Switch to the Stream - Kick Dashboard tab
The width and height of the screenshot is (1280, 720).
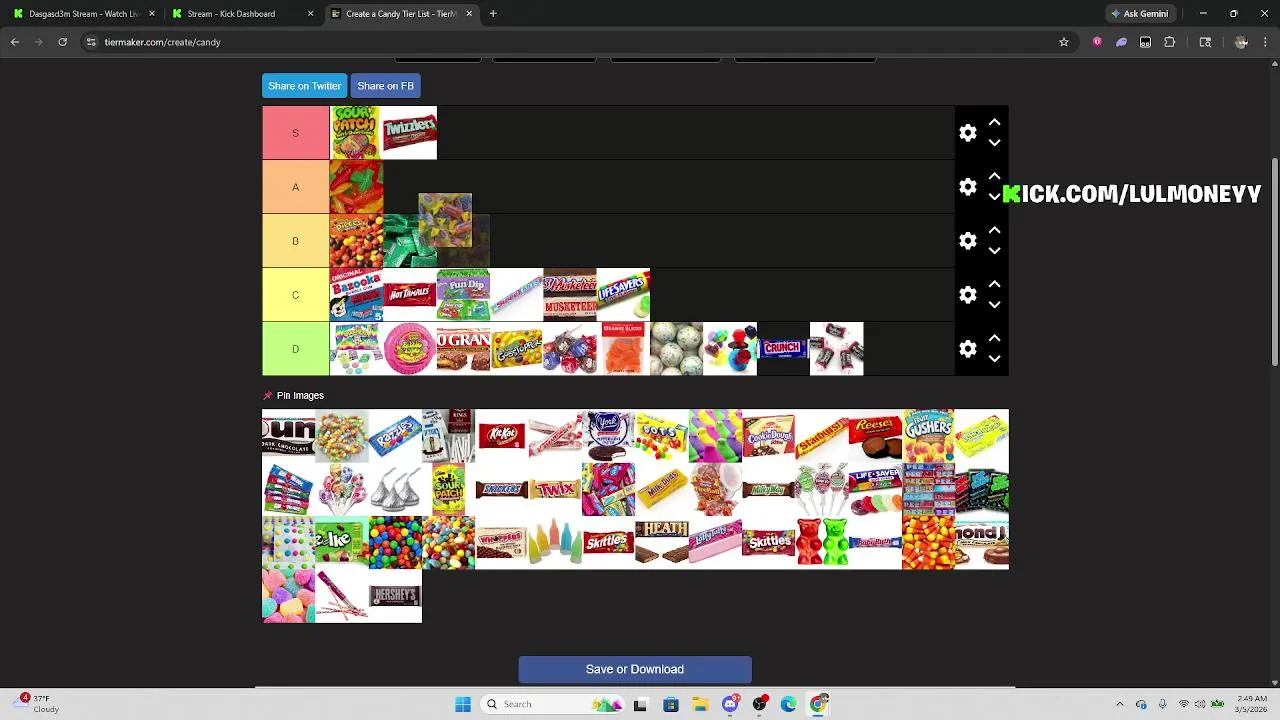point(238,14)
